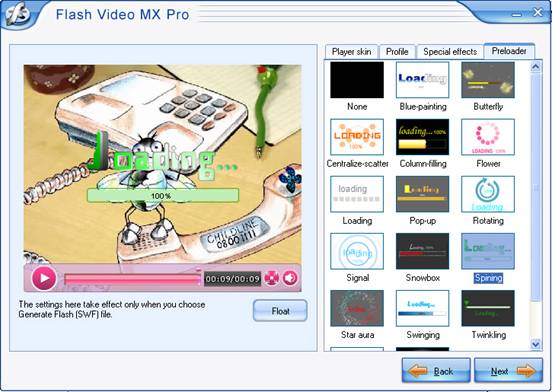This screenshot has width=552, height=392.
Task: Click the Back button
Action: 436,371
